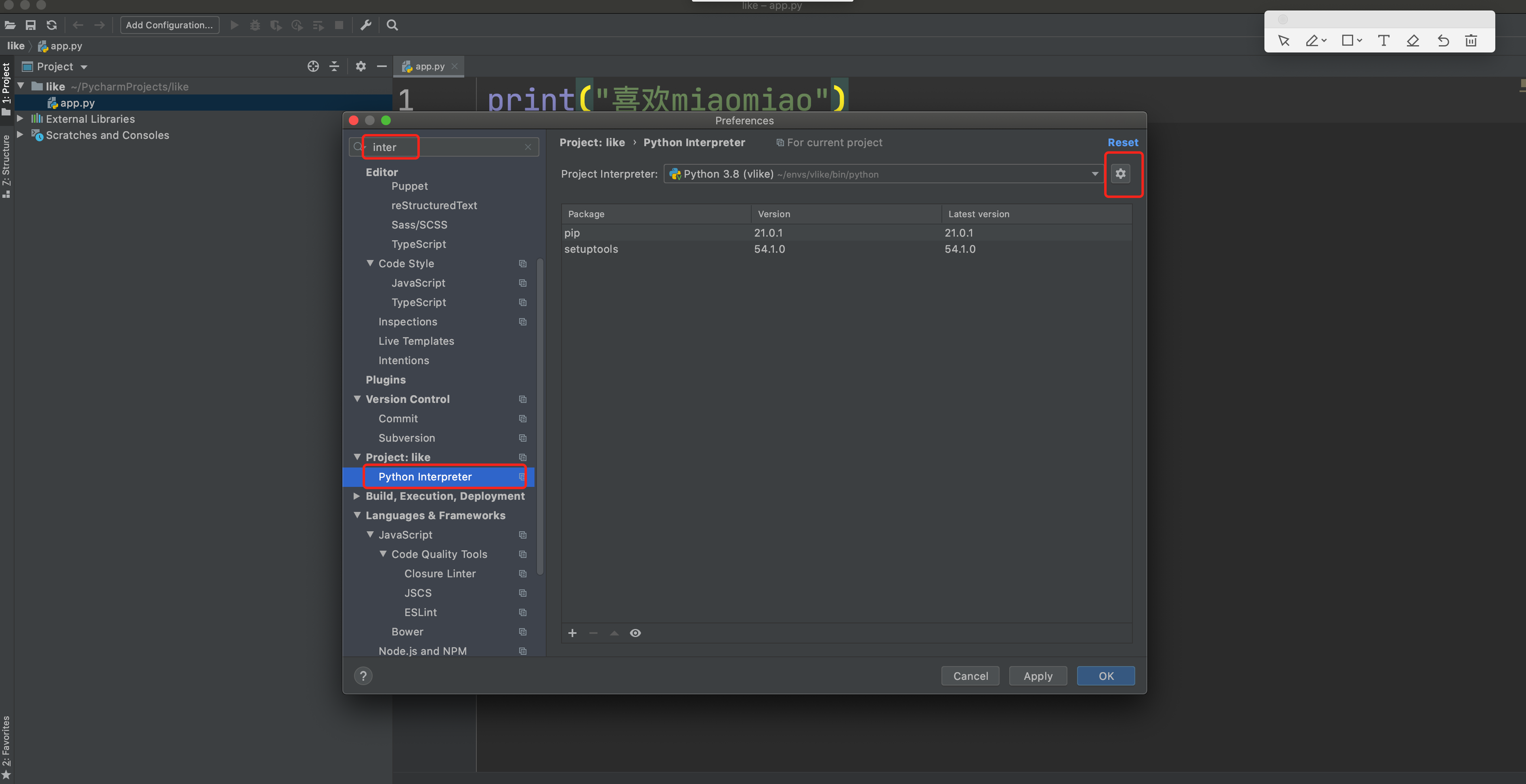
Task: Click locate target icon in Project panel
Action: tap(313, 66)
